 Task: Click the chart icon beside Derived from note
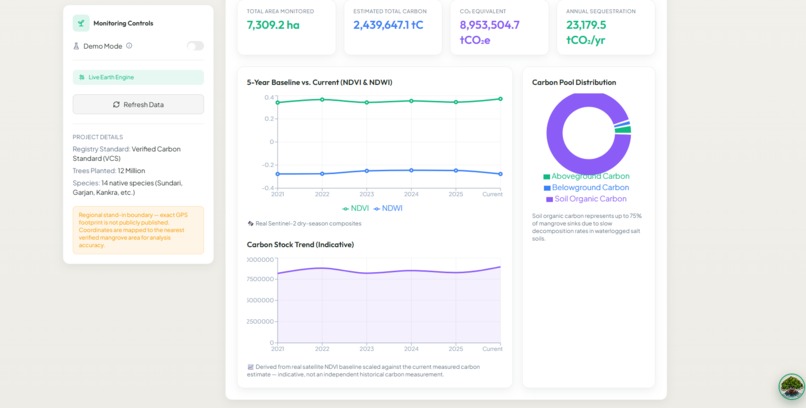point(250,367)
